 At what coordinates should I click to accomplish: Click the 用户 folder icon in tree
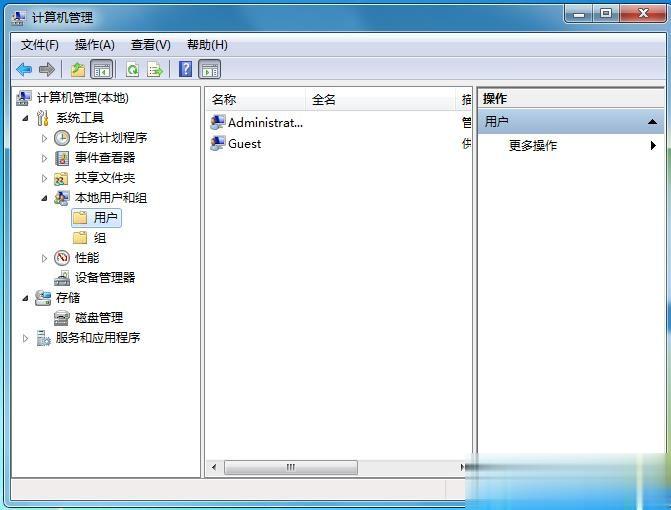tap(80, 218)
